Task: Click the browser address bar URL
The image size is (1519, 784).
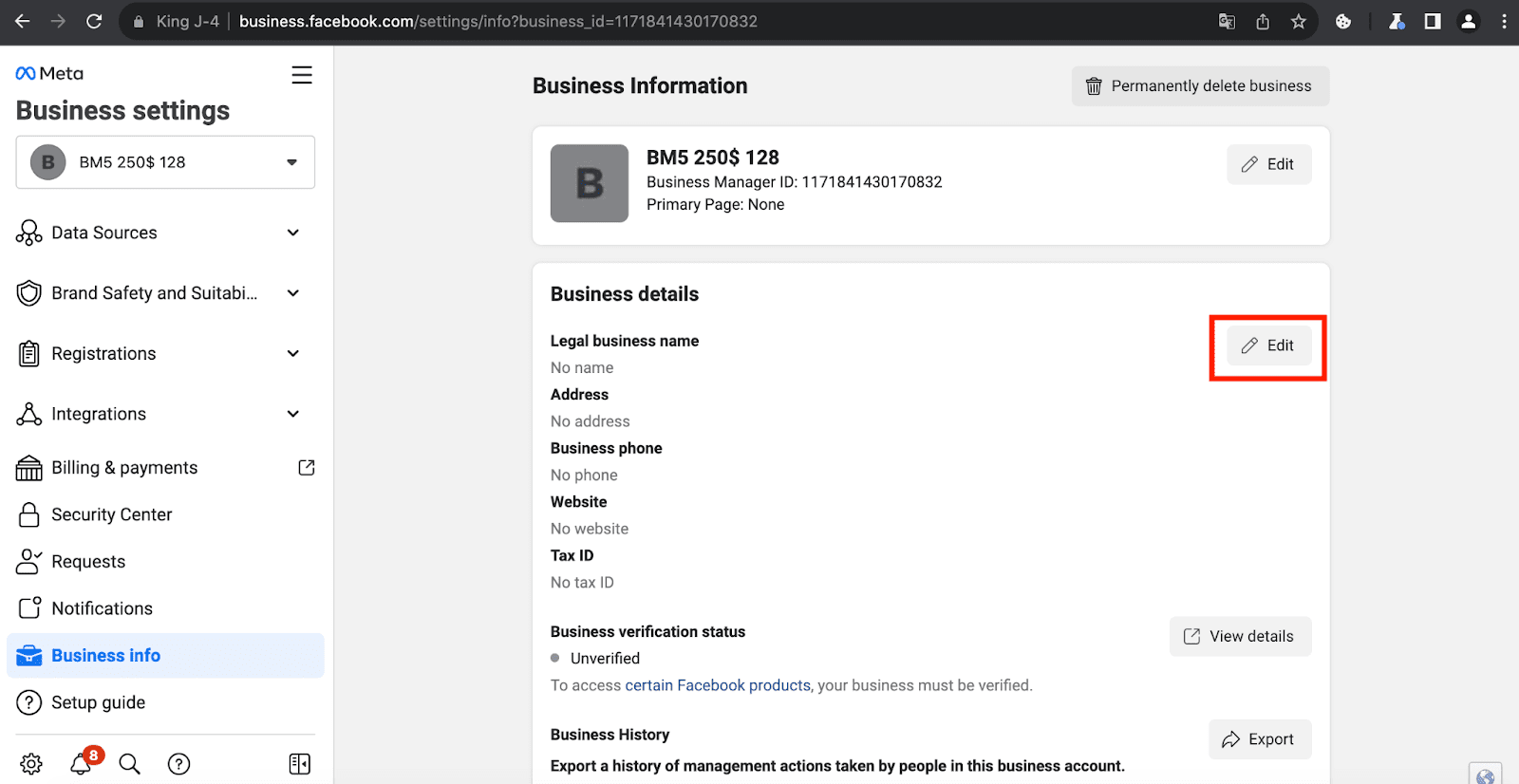Action: tap(498, 21)
